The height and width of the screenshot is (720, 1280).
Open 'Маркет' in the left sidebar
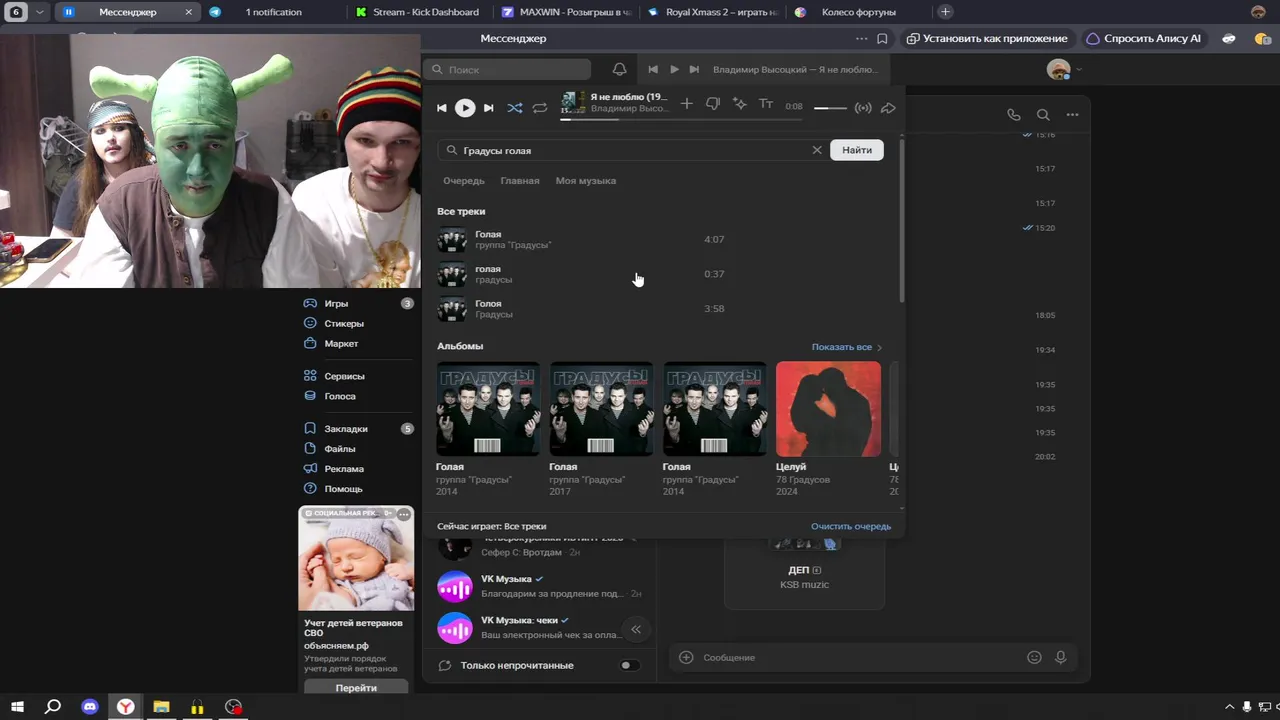[357, 344]
